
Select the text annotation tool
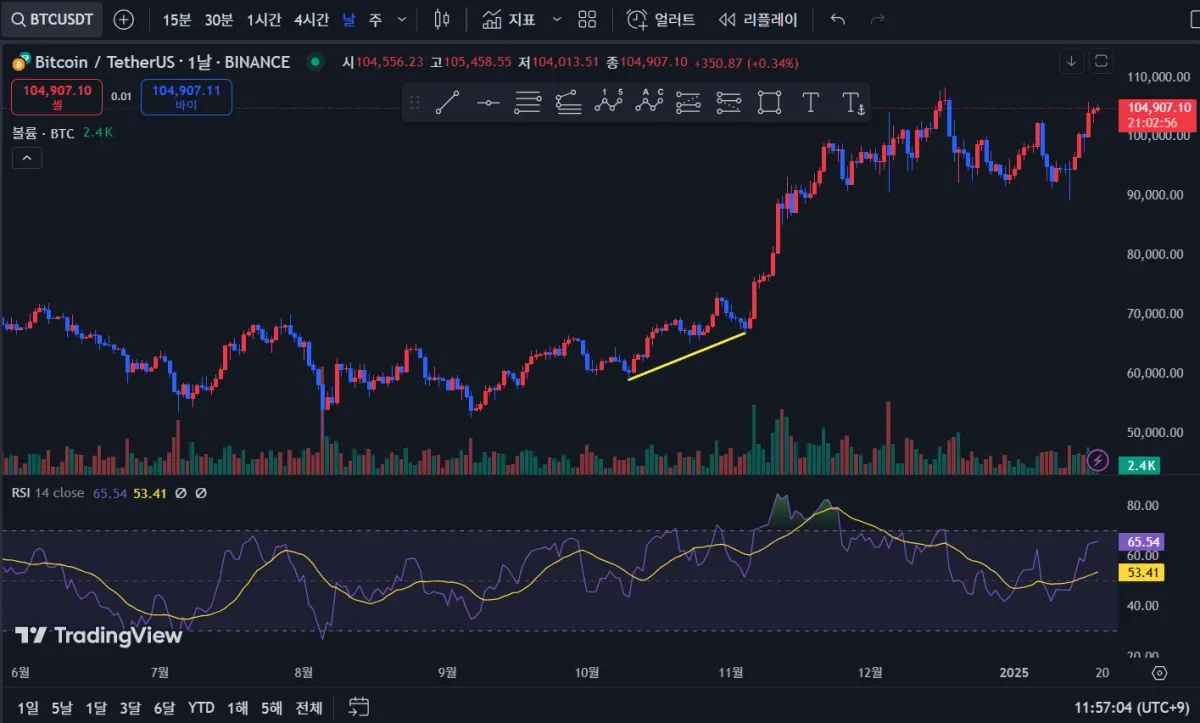[810, 102]
